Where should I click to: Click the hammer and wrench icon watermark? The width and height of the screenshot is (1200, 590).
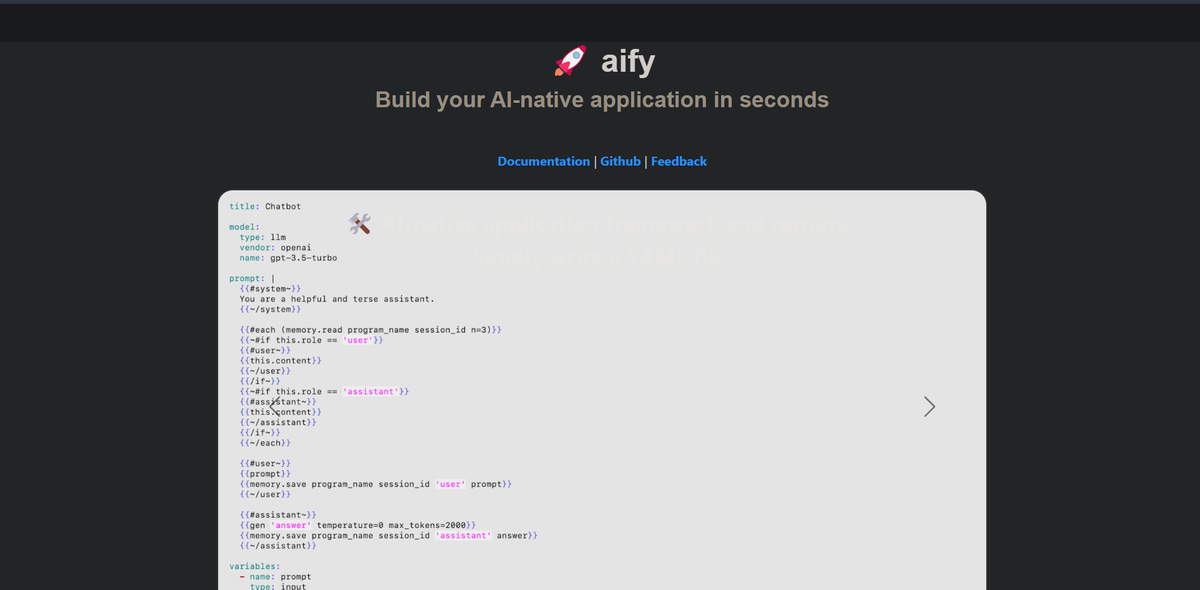click(x=360, y=224)
